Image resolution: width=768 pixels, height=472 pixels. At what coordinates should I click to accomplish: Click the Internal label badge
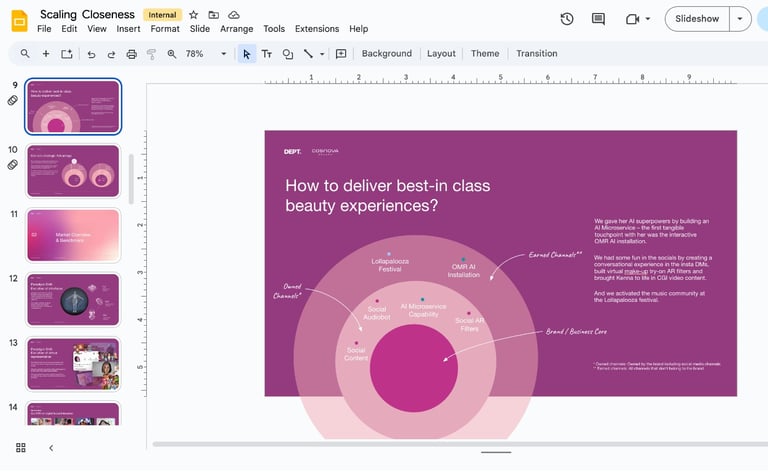[x=162, y=15]
